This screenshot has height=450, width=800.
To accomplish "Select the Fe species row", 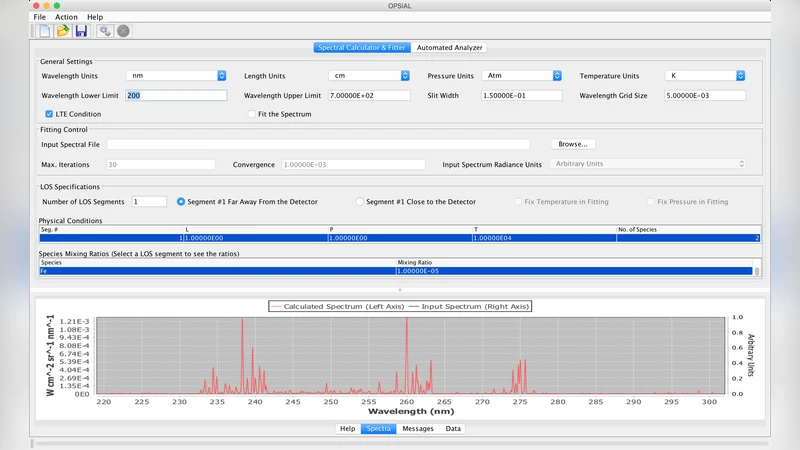I will [x=200, y=271].
